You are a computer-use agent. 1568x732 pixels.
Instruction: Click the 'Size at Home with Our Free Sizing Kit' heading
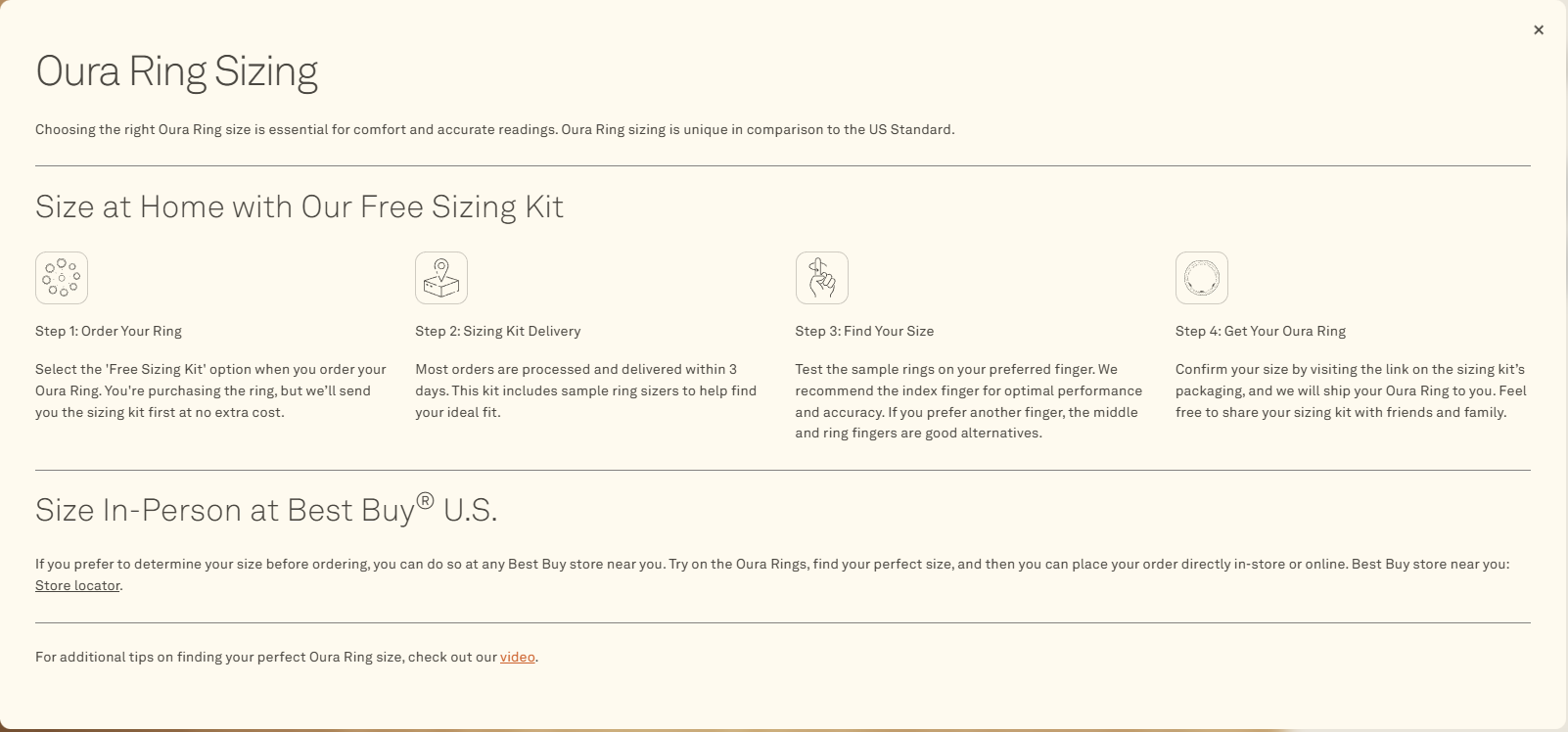(300, 207)
